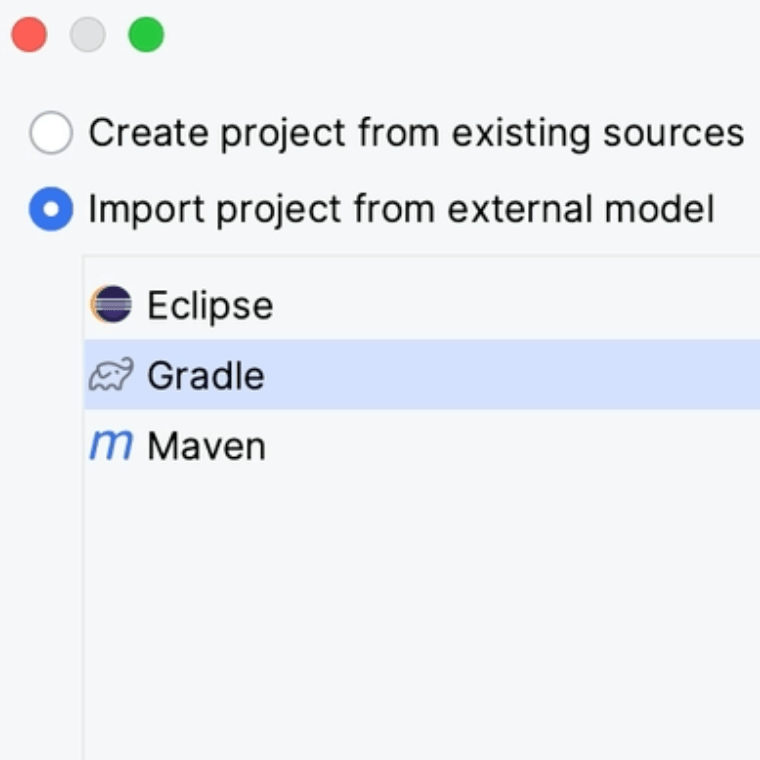The width and height of the screenshot is (760, 760).
Task: Maximize the window with the green button
Action: point(146,35)
